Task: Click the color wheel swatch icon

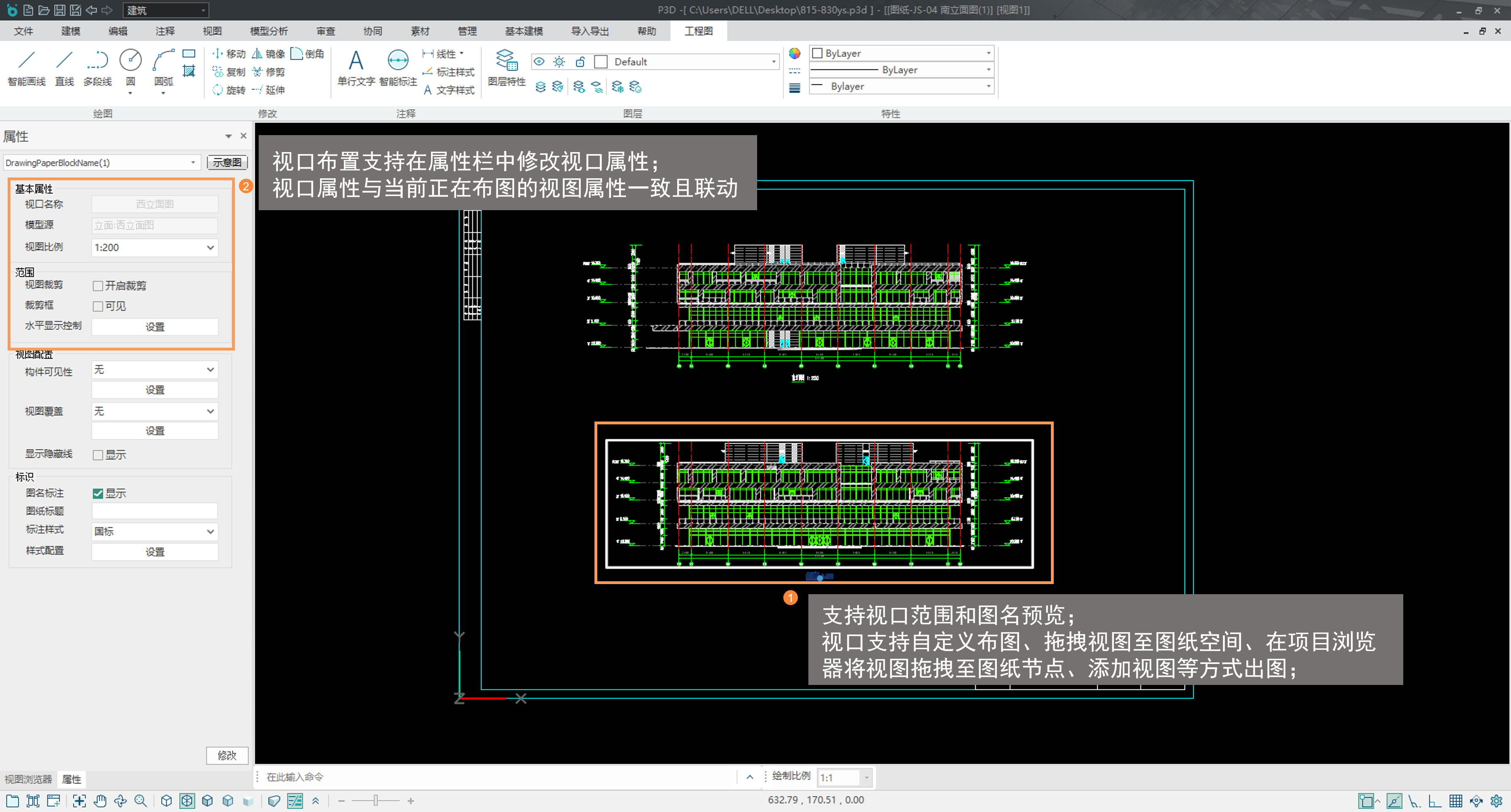Action: [794, 53]
